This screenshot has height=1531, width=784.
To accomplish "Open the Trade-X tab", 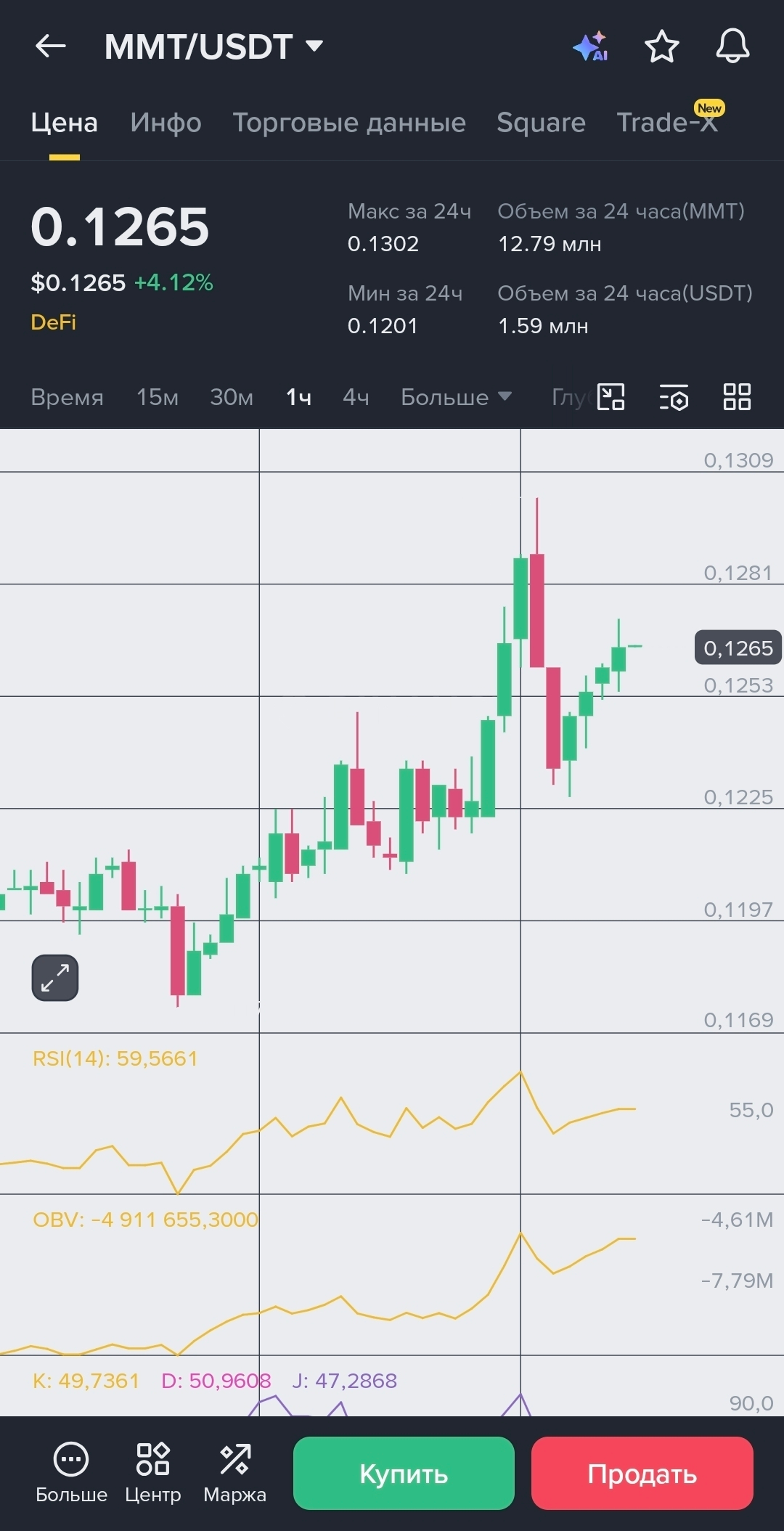I will pos(667,123).
